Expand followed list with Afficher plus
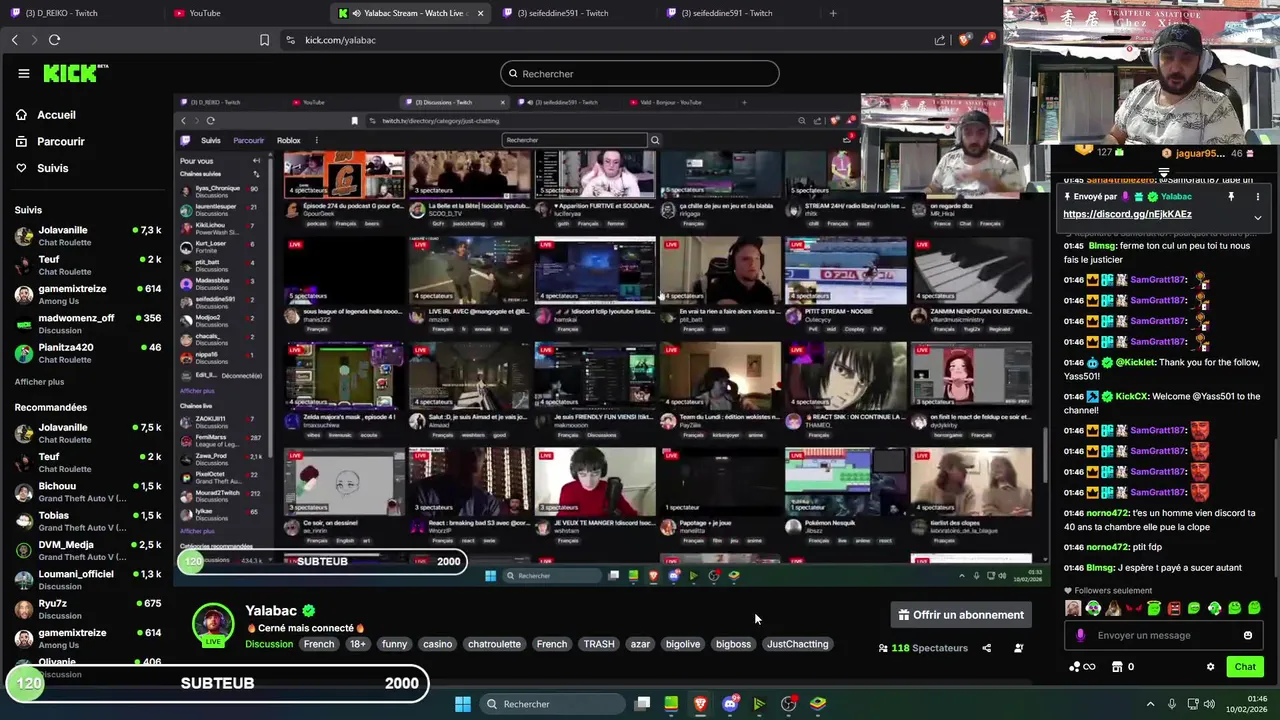This screenshot has height=720, width=1280. 39,382
